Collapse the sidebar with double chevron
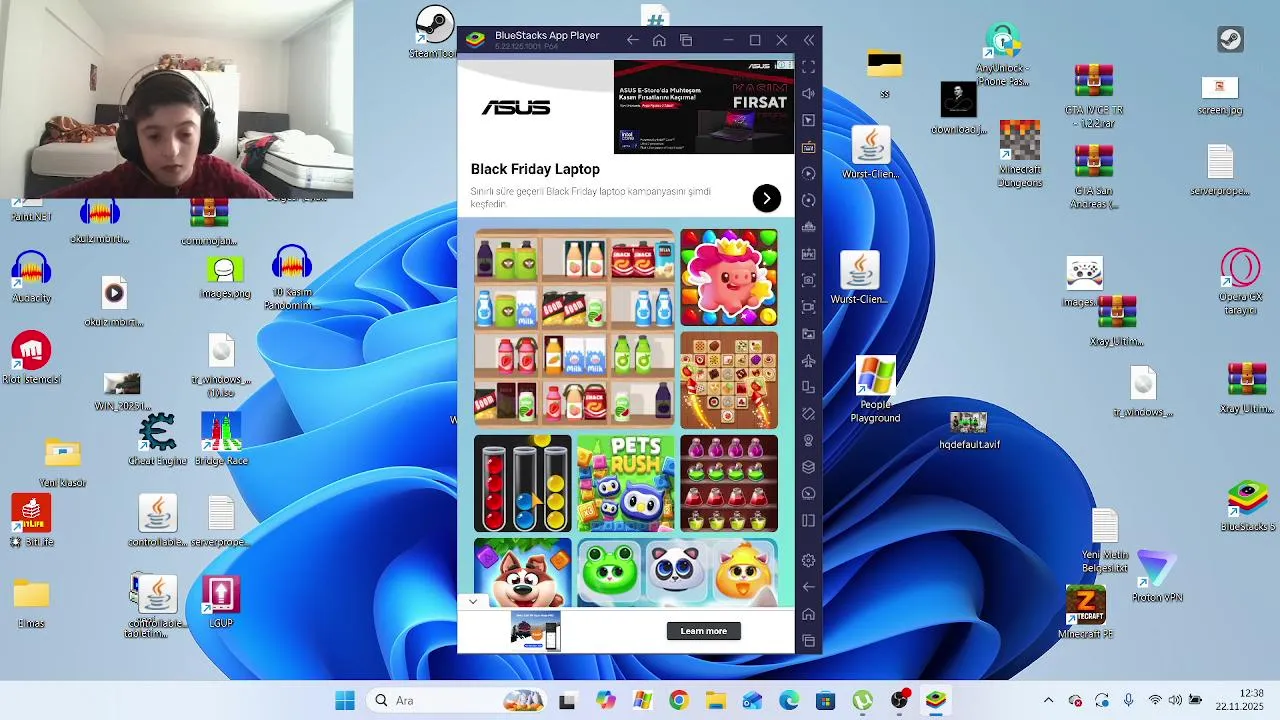Viewport: 1280px width, 720px height. click(809, 40)
